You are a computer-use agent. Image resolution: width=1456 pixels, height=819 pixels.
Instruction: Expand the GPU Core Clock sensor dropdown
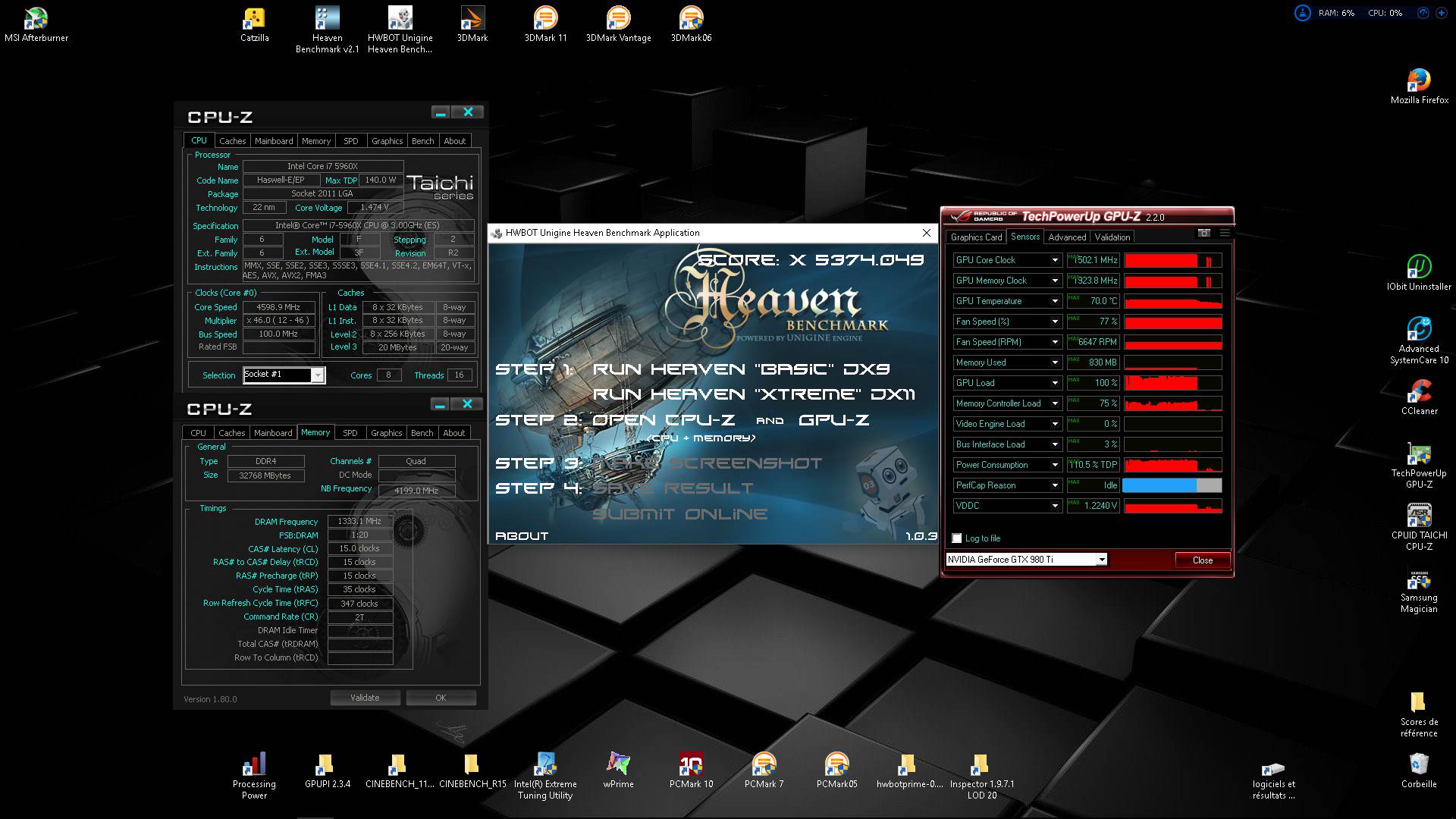(1055, 260)
